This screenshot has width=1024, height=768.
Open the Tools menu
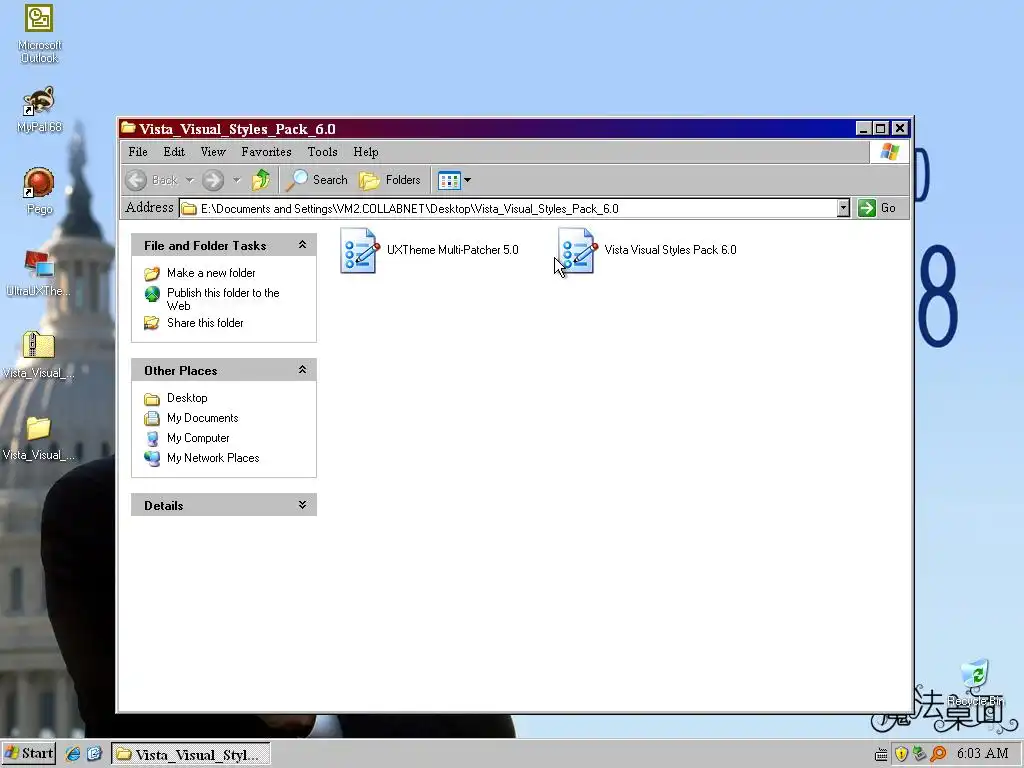coord(323,152)
